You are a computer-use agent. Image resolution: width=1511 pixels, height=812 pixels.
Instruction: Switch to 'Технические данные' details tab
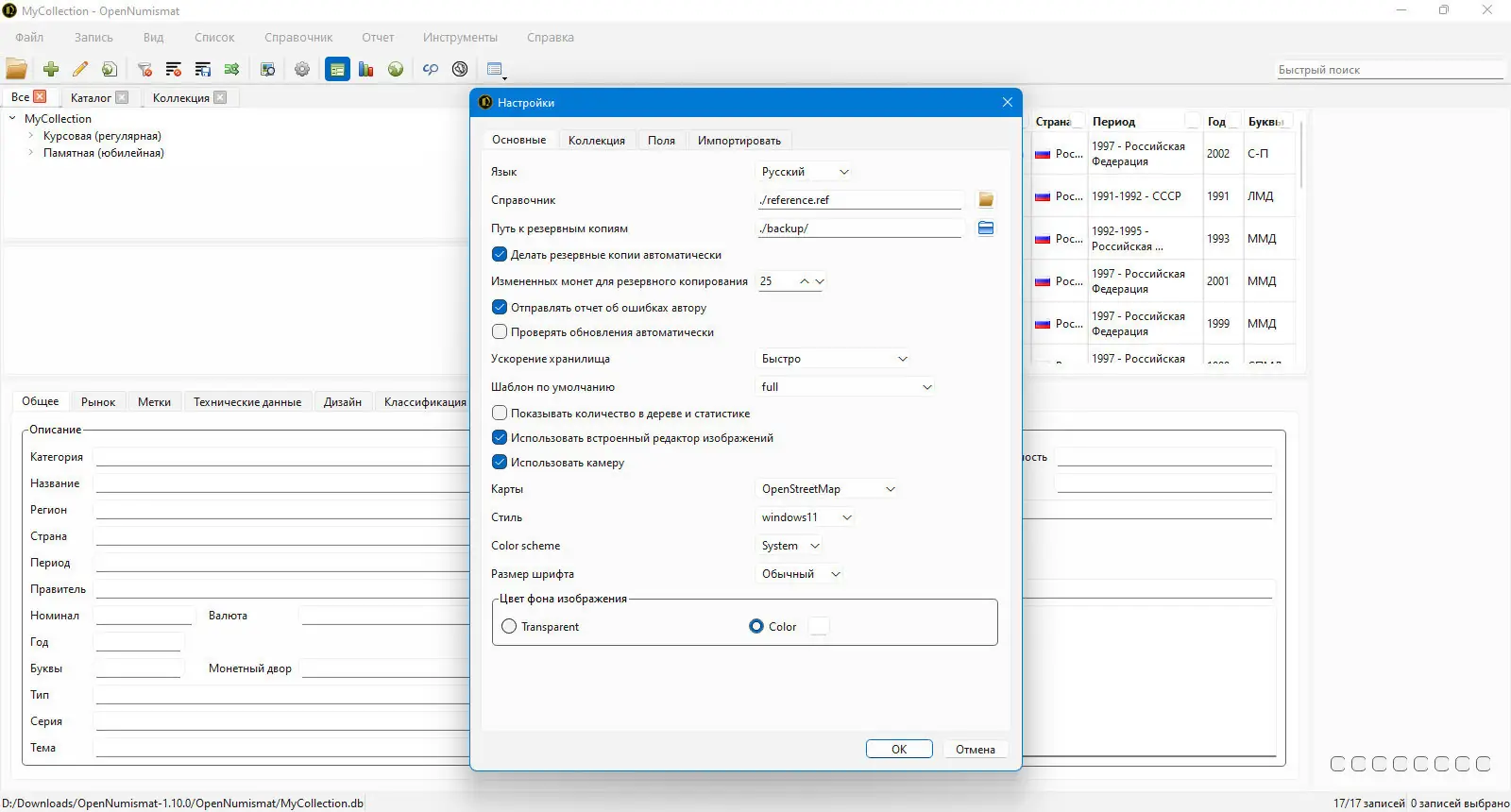point(247,401)
